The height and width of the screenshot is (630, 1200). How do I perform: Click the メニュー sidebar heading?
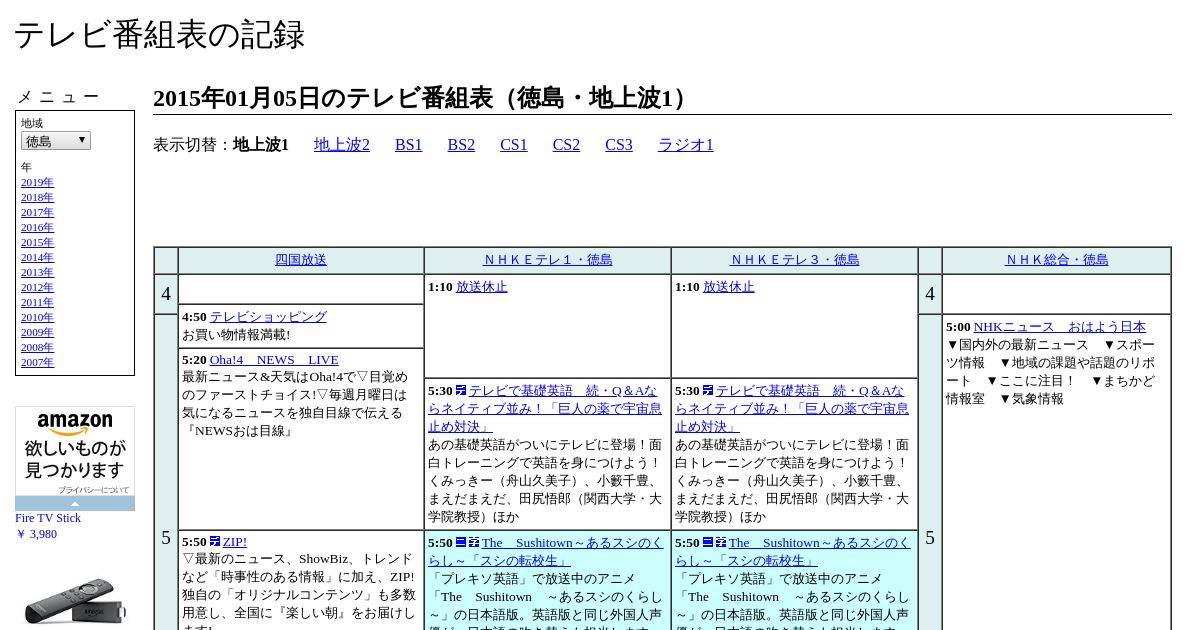click(58, 97)
